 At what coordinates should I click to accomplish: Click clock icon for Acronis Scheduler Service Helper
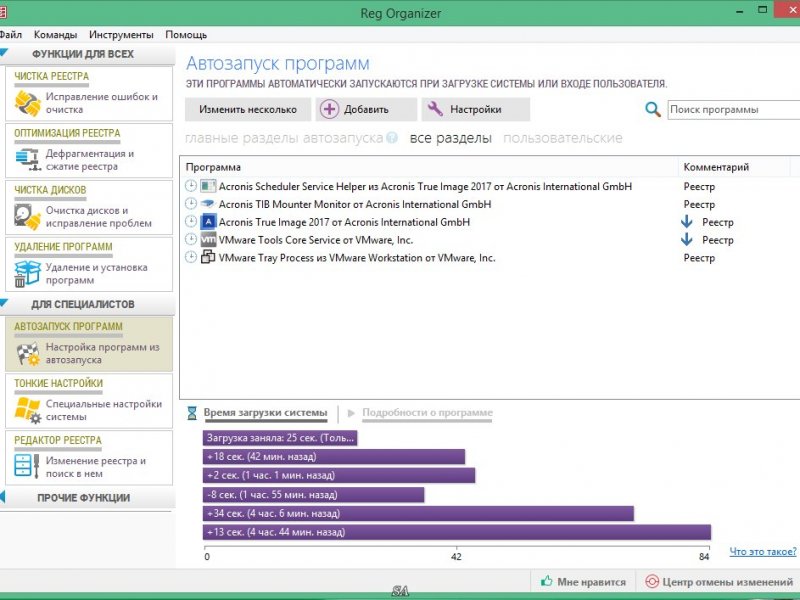coord(191,186)
